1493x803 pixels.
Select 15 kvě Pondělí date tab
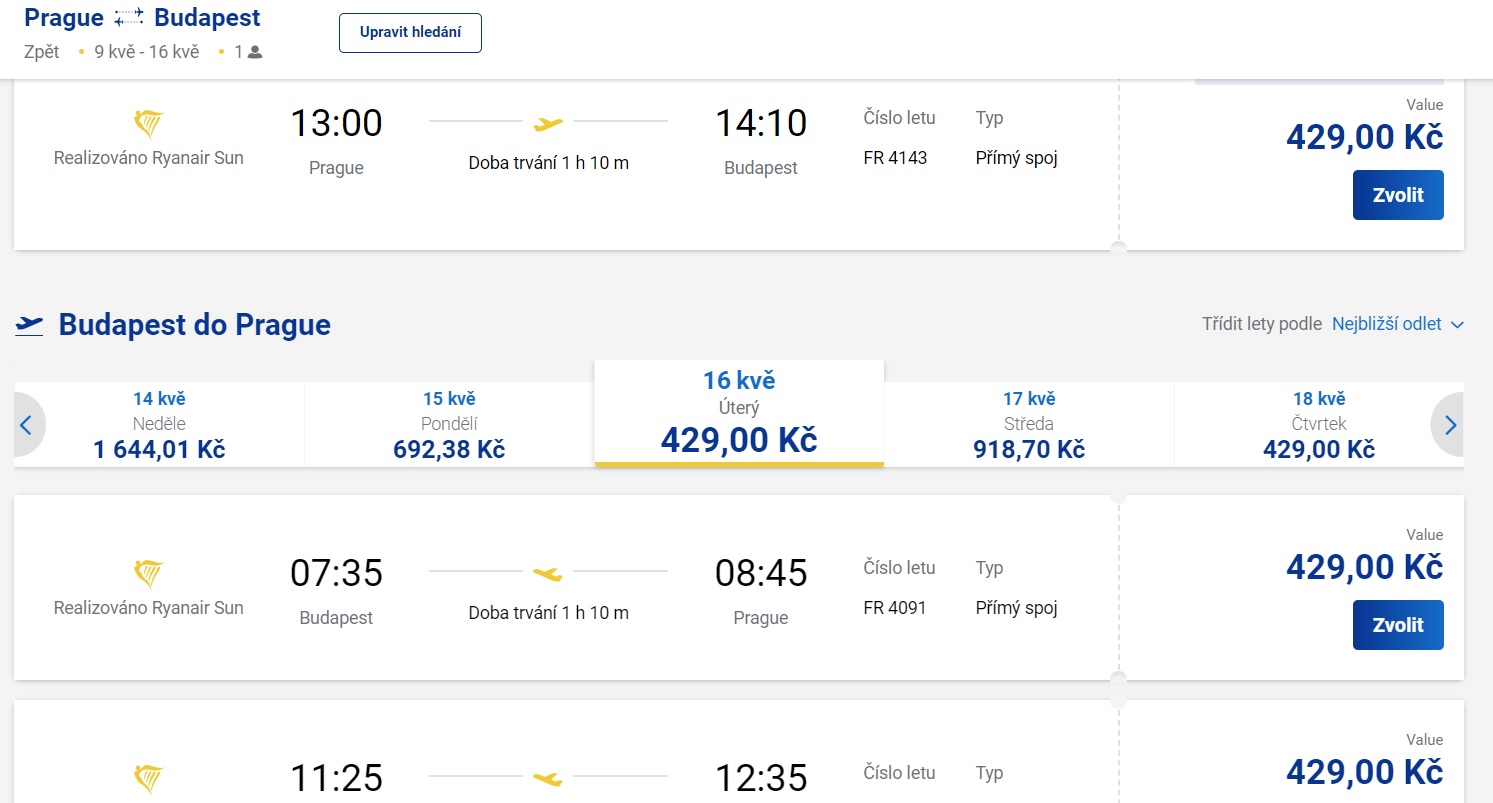point(449,424)
